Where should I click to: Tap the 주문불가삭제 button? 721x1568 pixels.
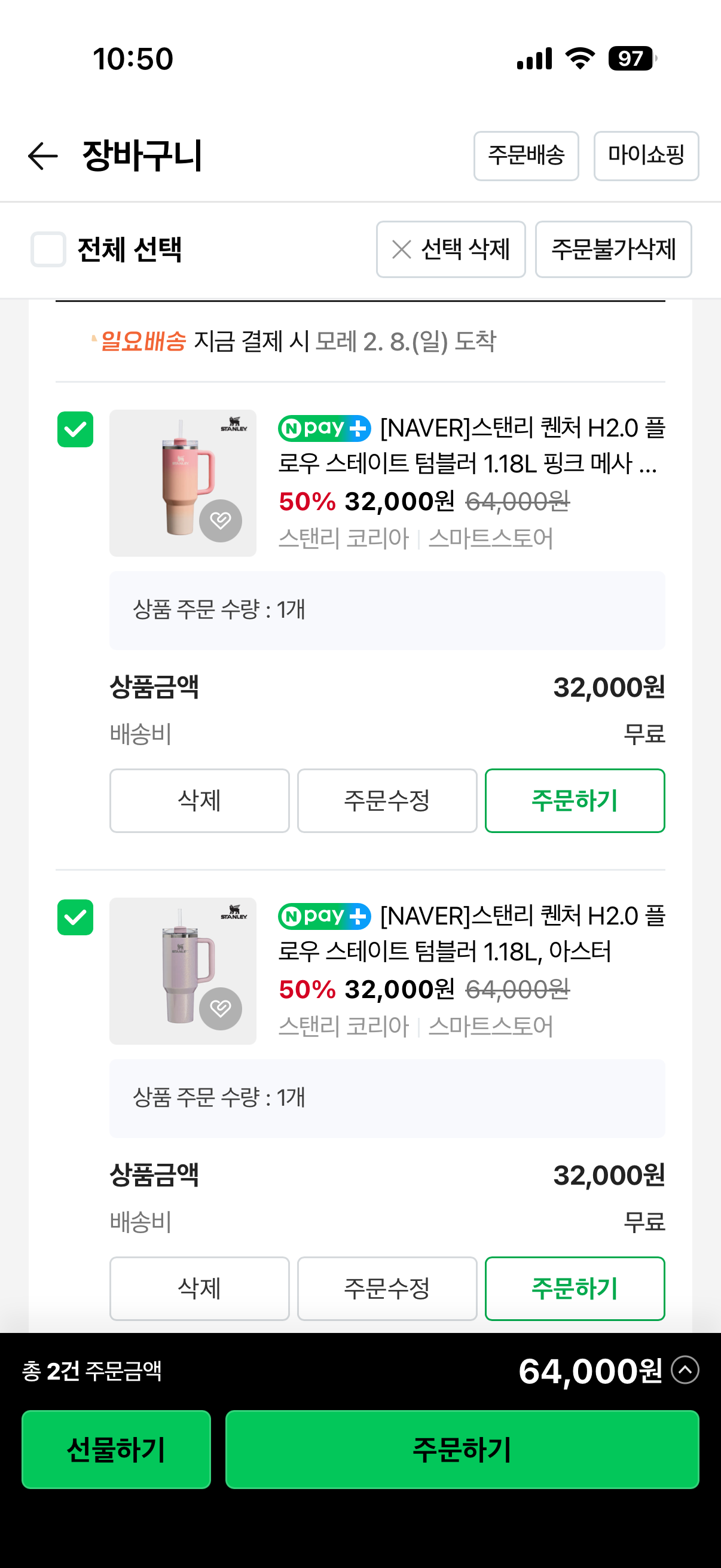click(x=613, y=249)
